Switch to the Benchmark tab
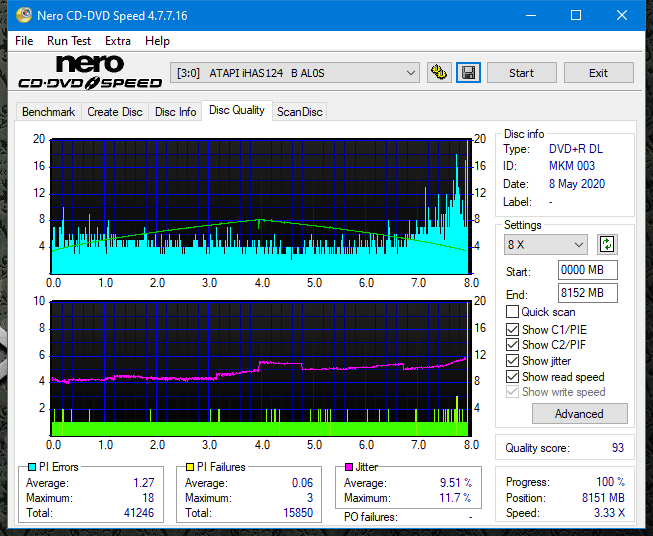Screen dimensions: 653x536 point(48,112)
